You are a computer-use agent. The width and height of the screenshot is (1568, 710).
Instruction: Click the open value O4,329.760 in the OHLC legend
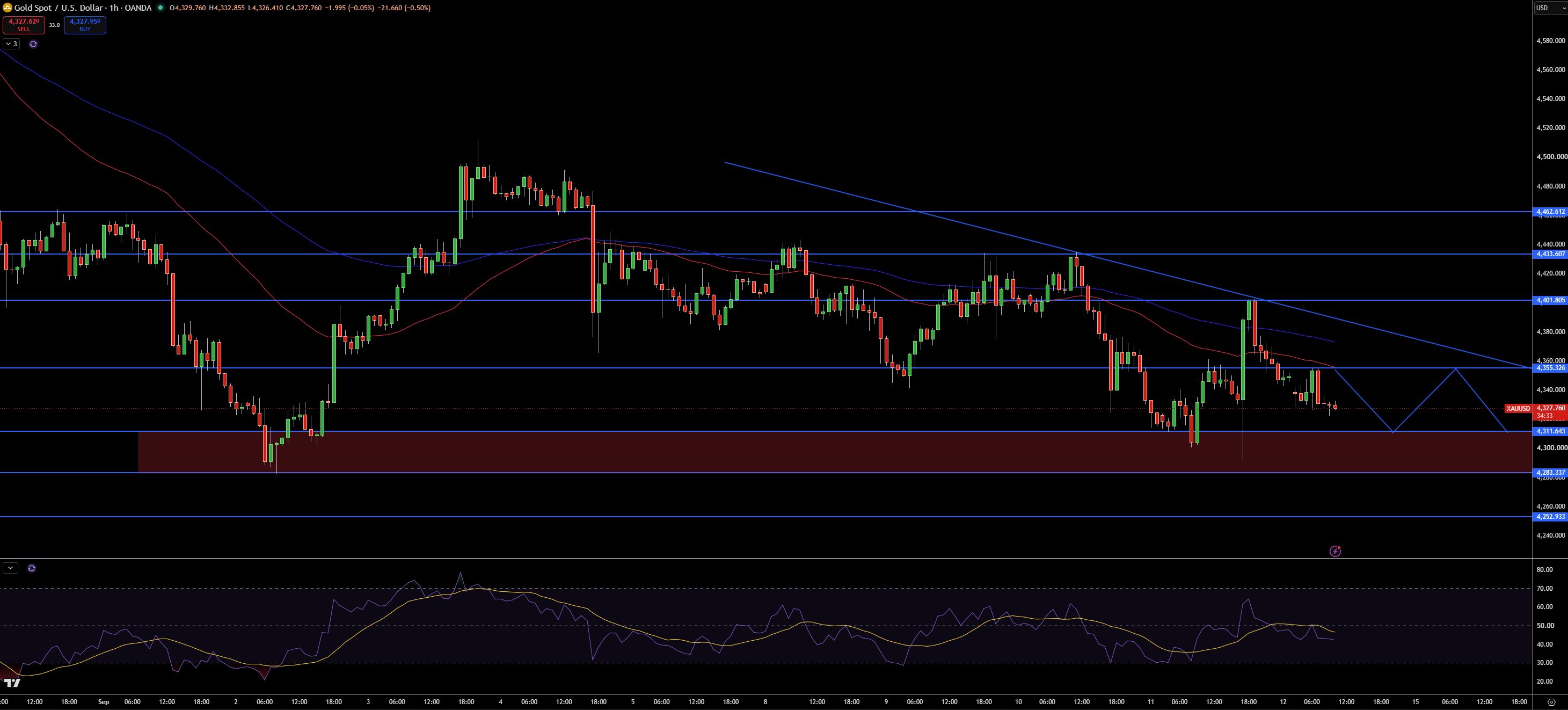point(187,8)
